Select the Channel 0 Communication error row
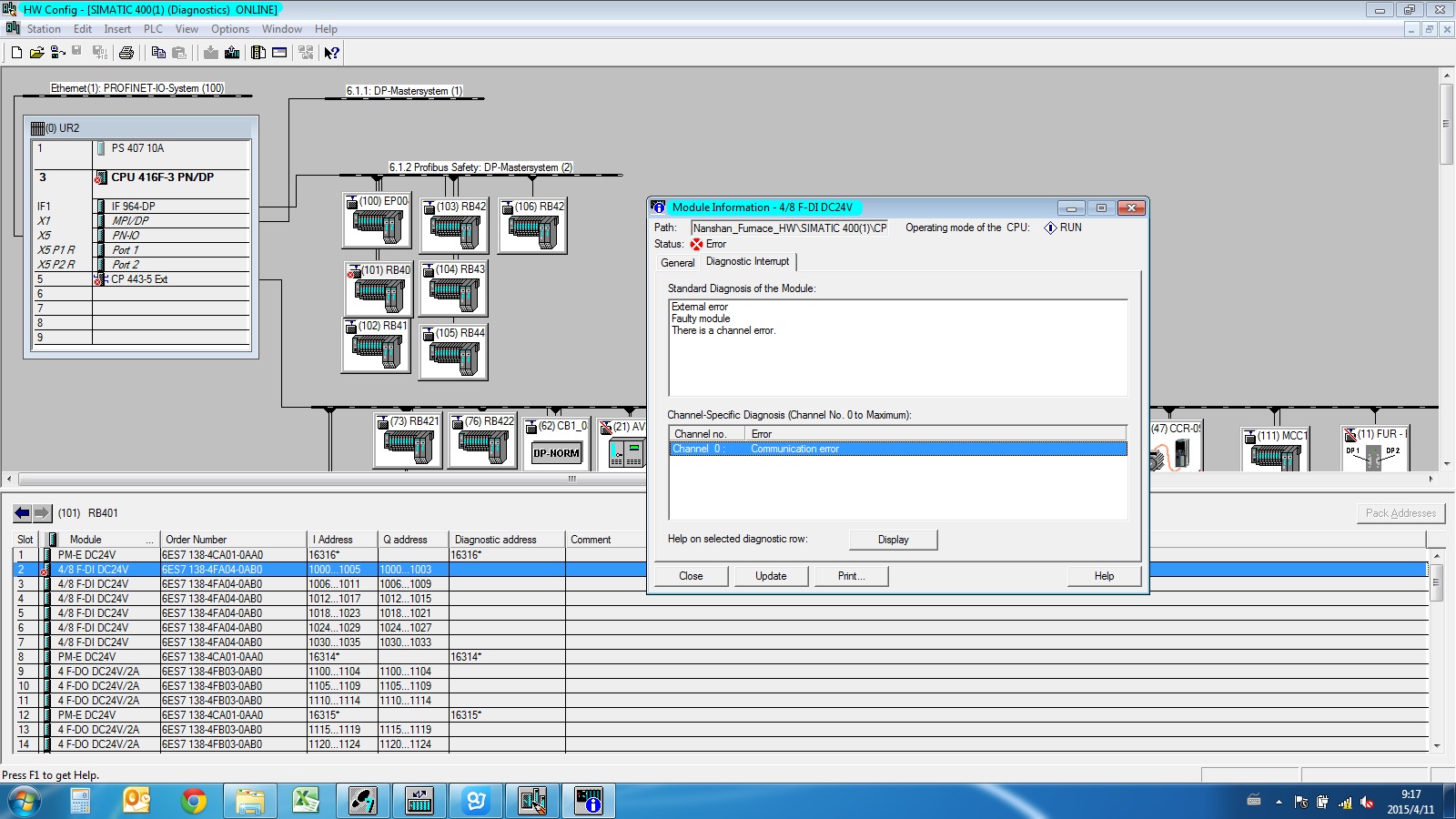The image size is (1456, 819). pos(898,449)
